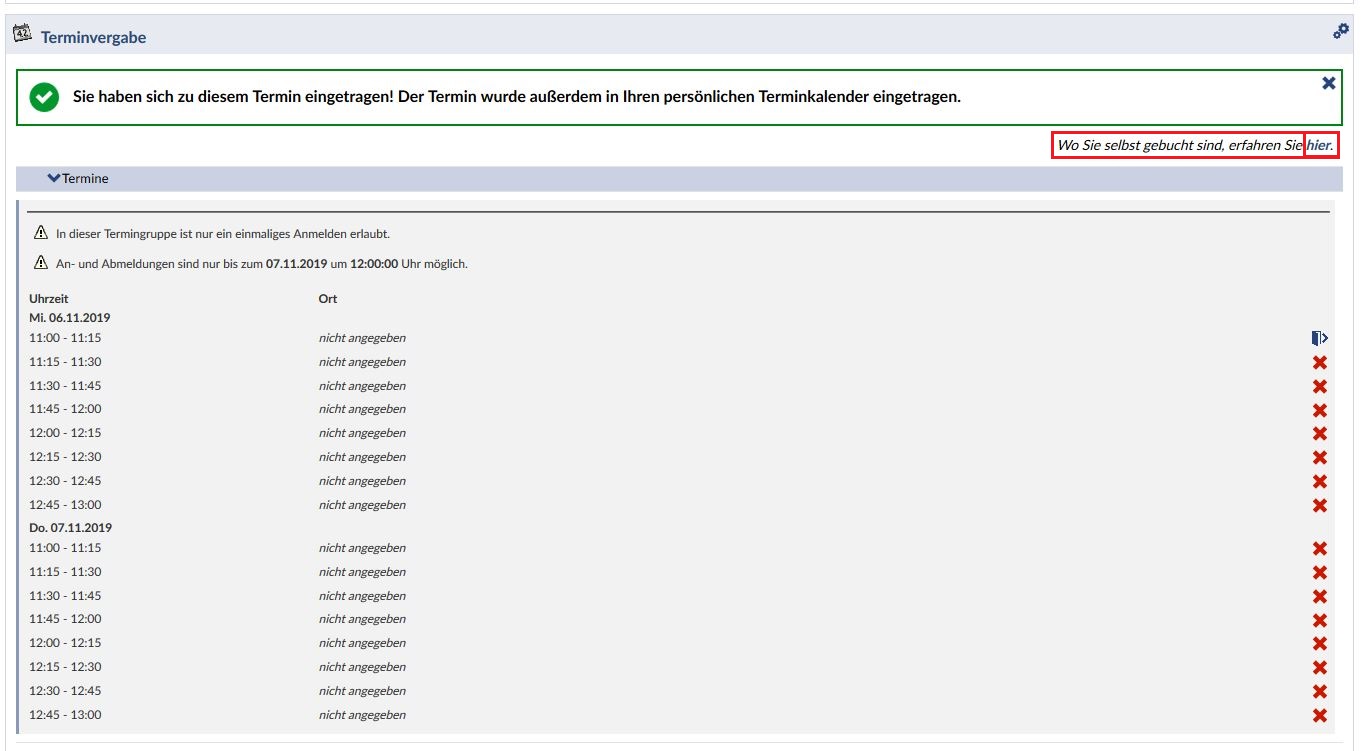Click red X for Wednesday 11:15 - 11:30
This screenshot has height=751, width=1361.
pyautogui.click(x=1319, y=363)
